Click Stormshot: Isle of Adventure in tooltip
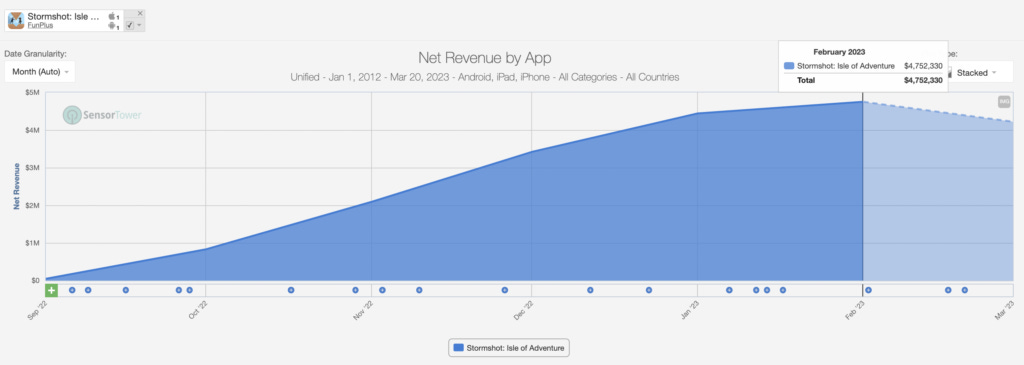1024x365 pixels. [x=845, y=66]
